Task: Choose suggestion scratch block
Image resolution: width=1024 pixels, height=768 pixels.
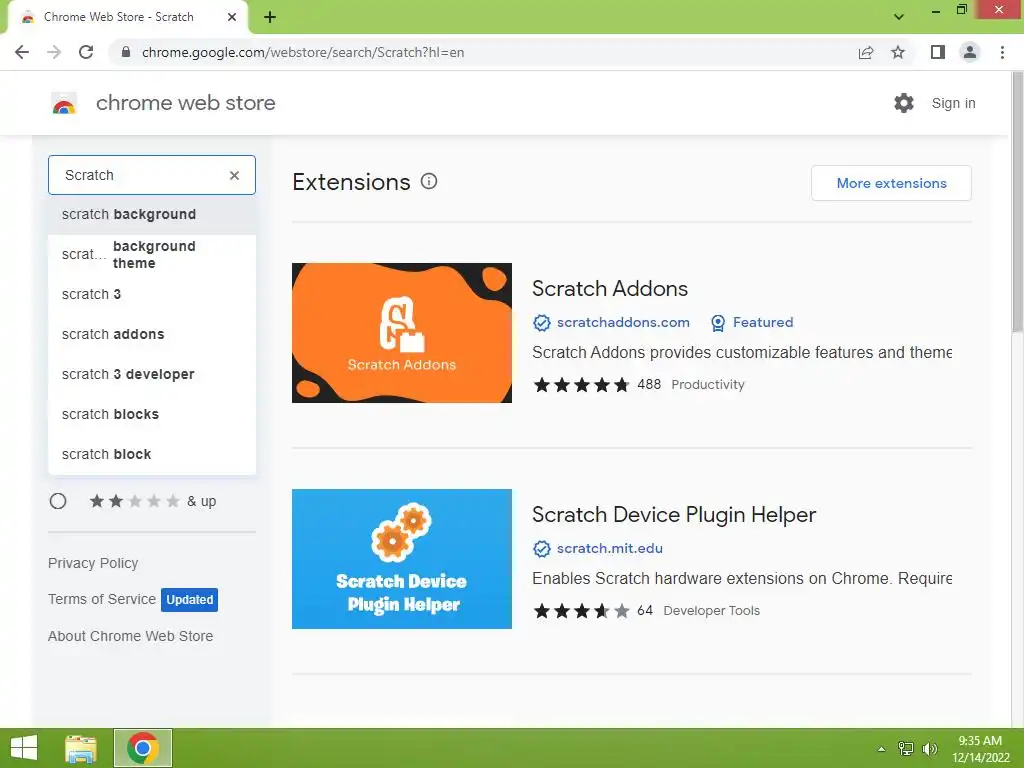Action: point(152,454)
